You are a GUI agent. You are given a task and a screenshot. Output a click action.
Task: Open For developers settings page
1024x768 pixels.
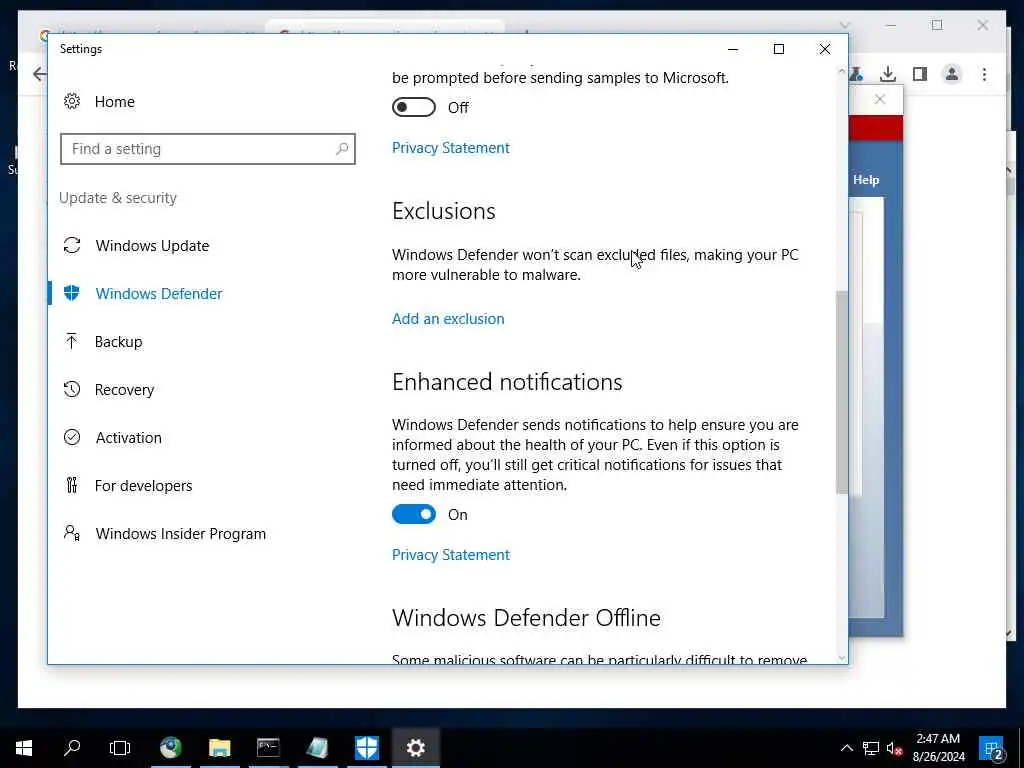coord(143,486)
